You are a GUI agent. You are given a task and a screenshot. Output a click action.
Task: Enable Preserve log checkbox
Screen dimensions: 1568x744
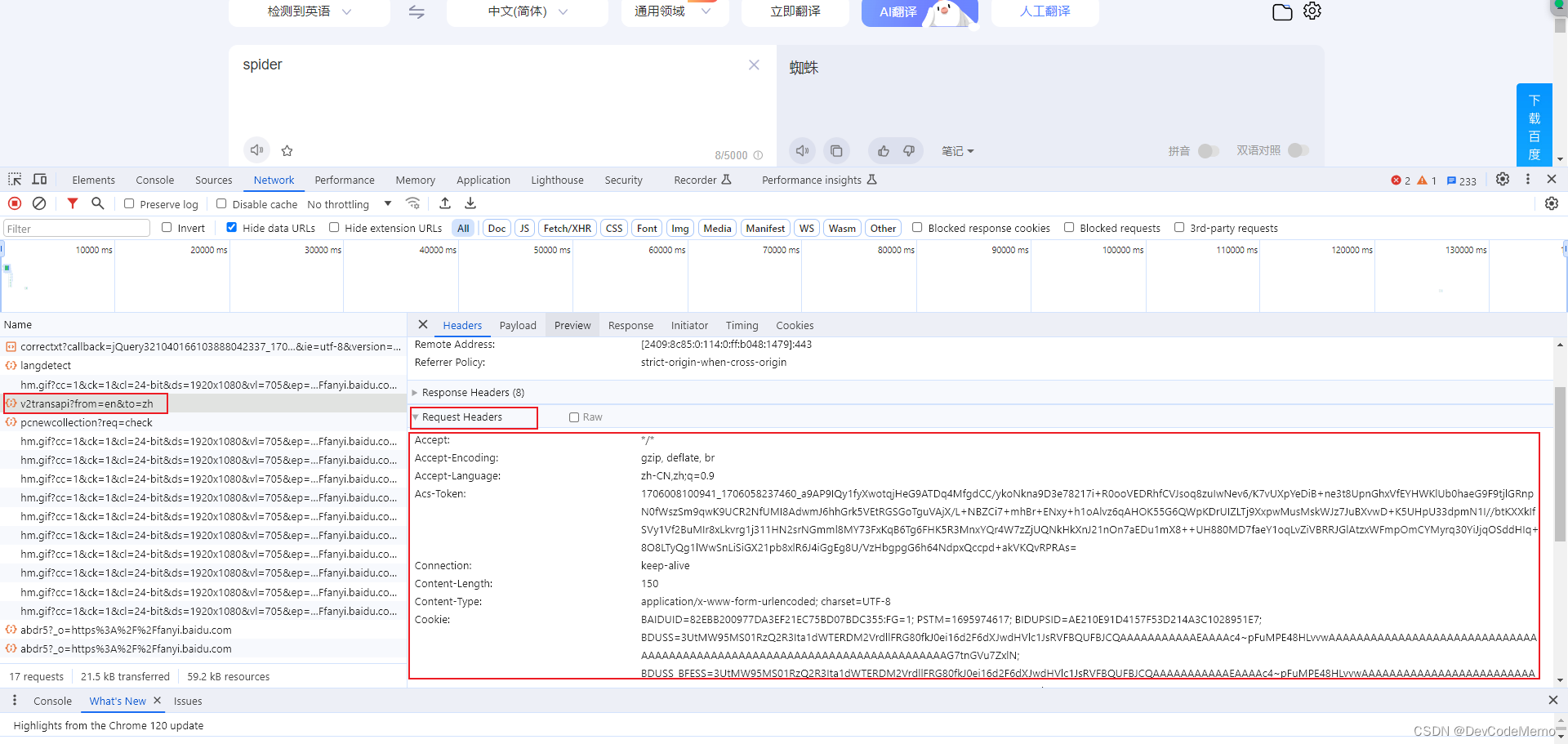(x=129, y=204)
